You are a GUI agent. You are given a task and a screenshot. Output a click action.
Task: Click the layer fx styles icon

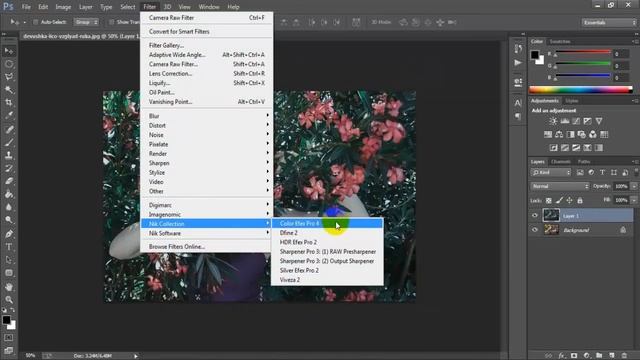pyautogui.click(x=562, y=356)
